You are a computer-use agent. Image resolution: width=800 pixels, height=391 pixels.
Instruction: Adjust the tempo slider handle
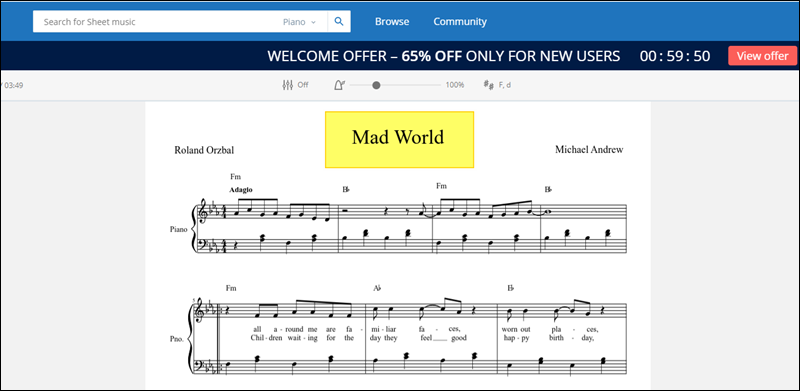point(376,85)
